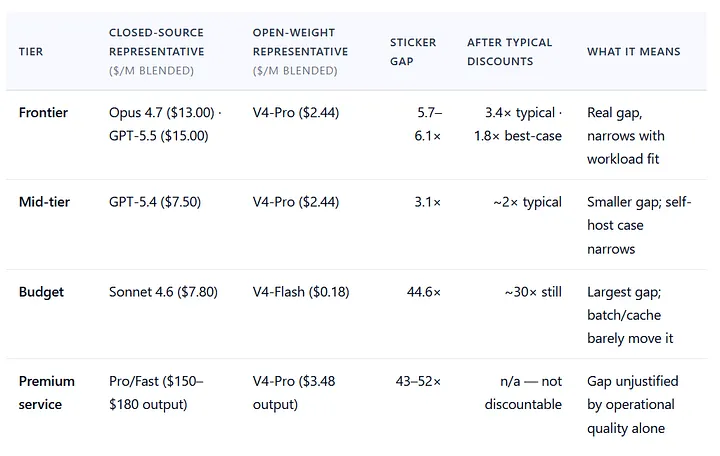Click the 43–52× sticker gap value
The height and width of the screenshot is (456, 720).
pos(418,381)
